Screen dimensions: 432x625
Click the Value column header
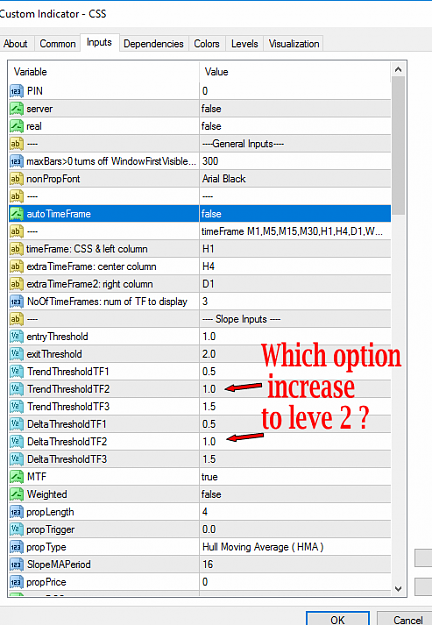(x=295, y=72)
